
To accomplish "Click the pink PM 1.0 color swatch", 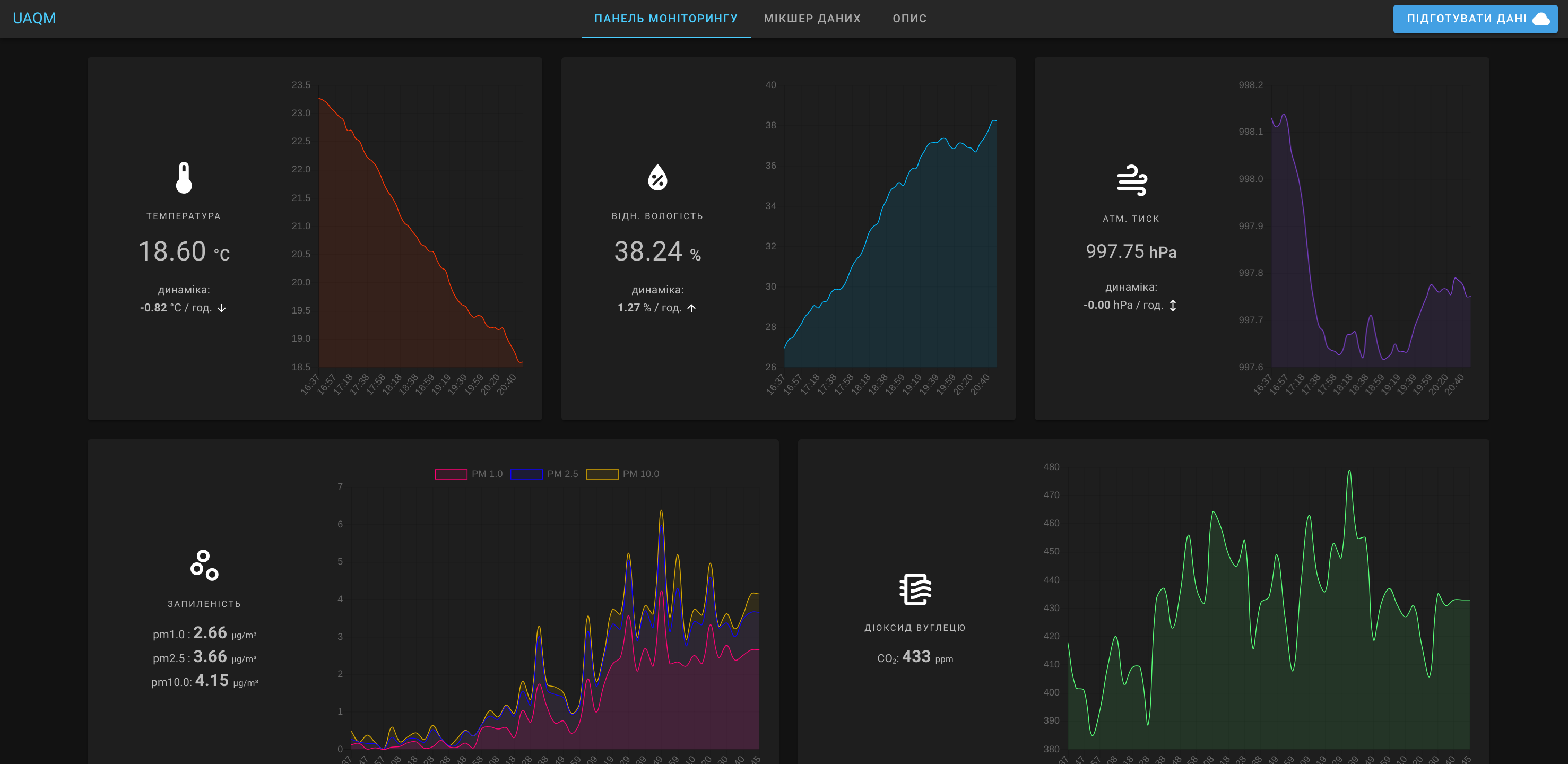I will tap(451, 474).
